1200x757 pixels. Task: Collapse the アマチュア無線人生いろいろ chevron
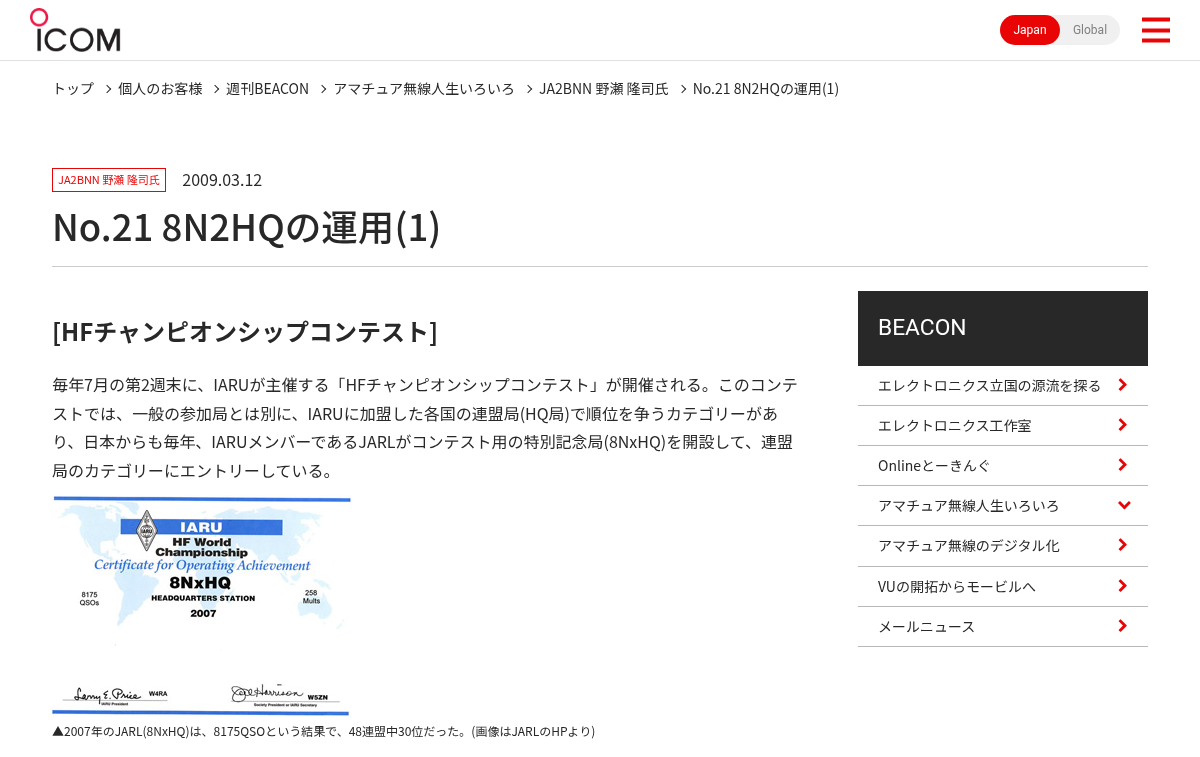[x=1124, y=505]
